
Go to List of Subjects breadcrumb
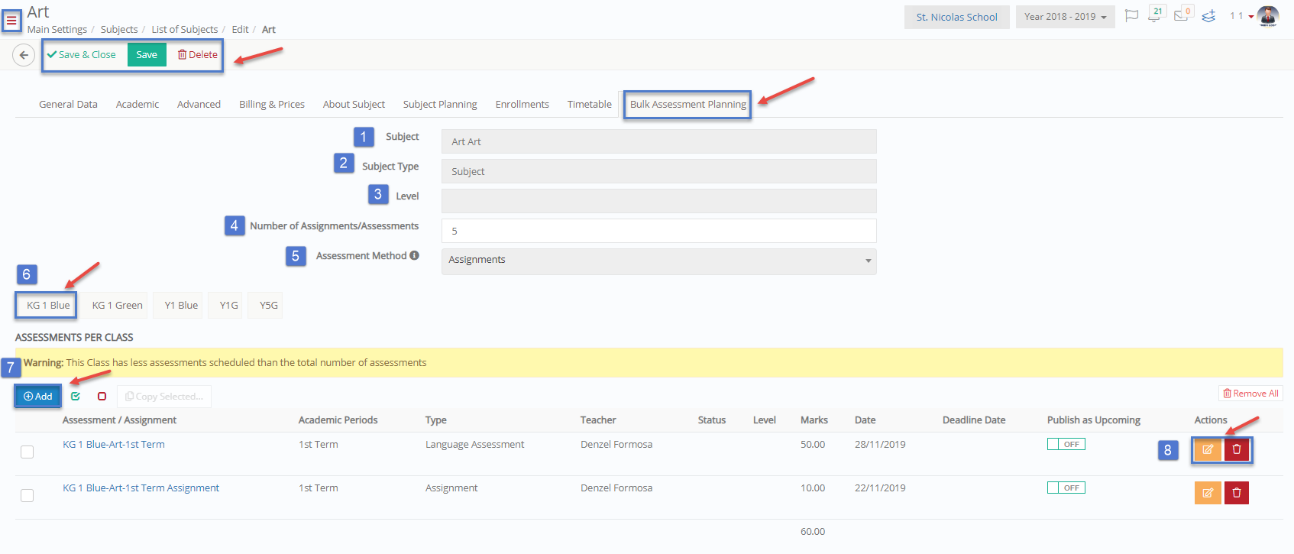coord(185,30)
